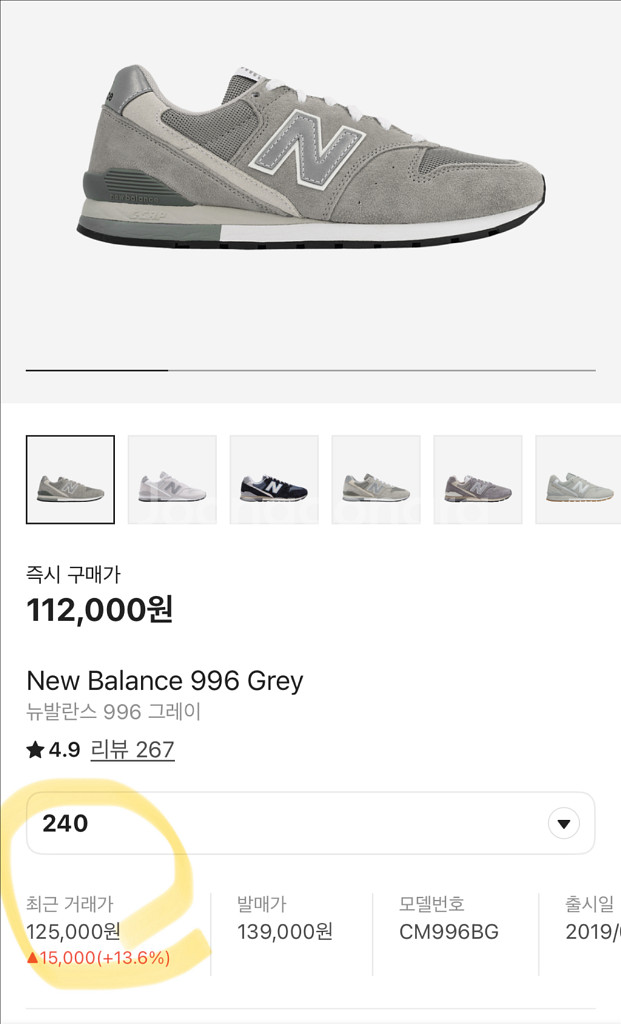621x1024 pixels.
Task: Click the star rating icon
Action: pyautogui.click(x=35, y=750)
